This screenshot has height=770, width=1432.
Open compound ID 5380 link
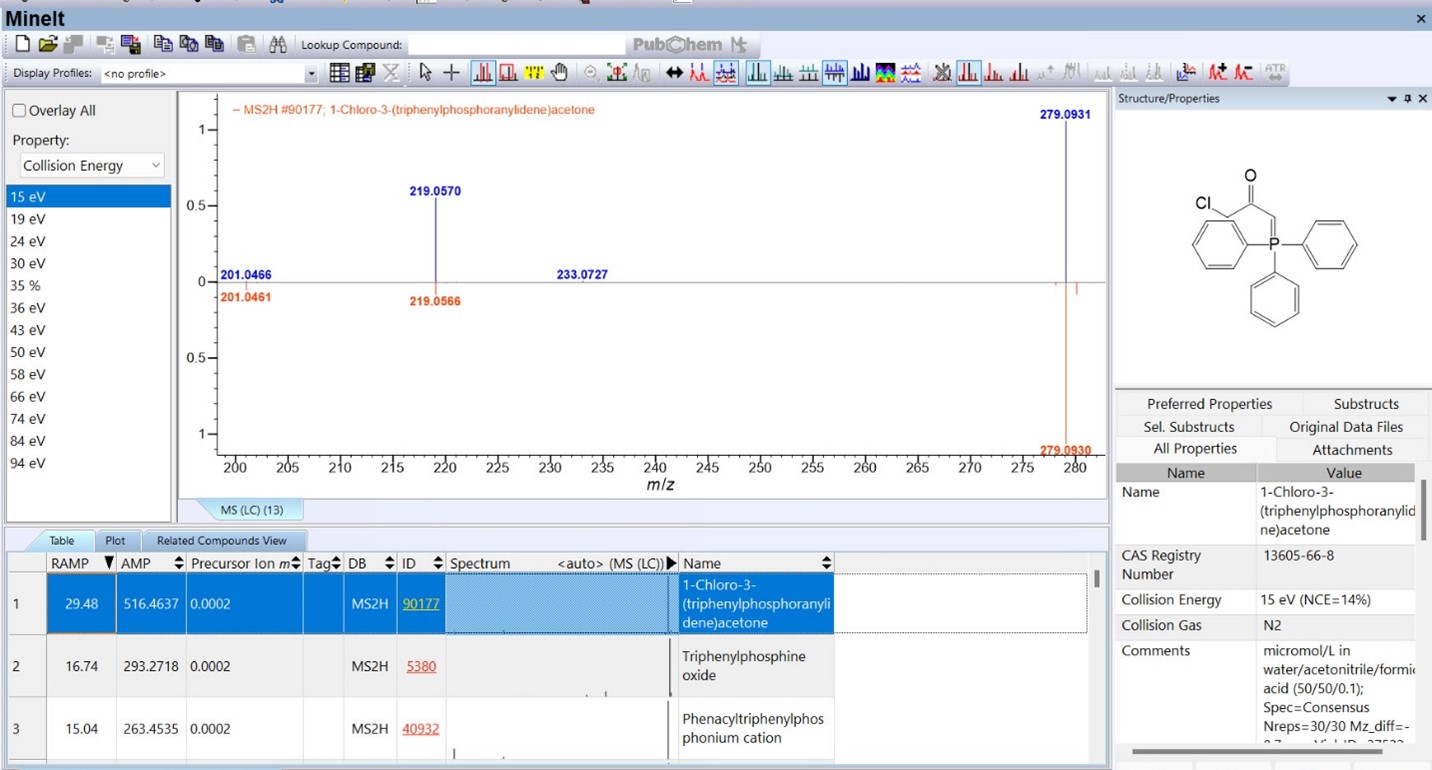point(421,667)
